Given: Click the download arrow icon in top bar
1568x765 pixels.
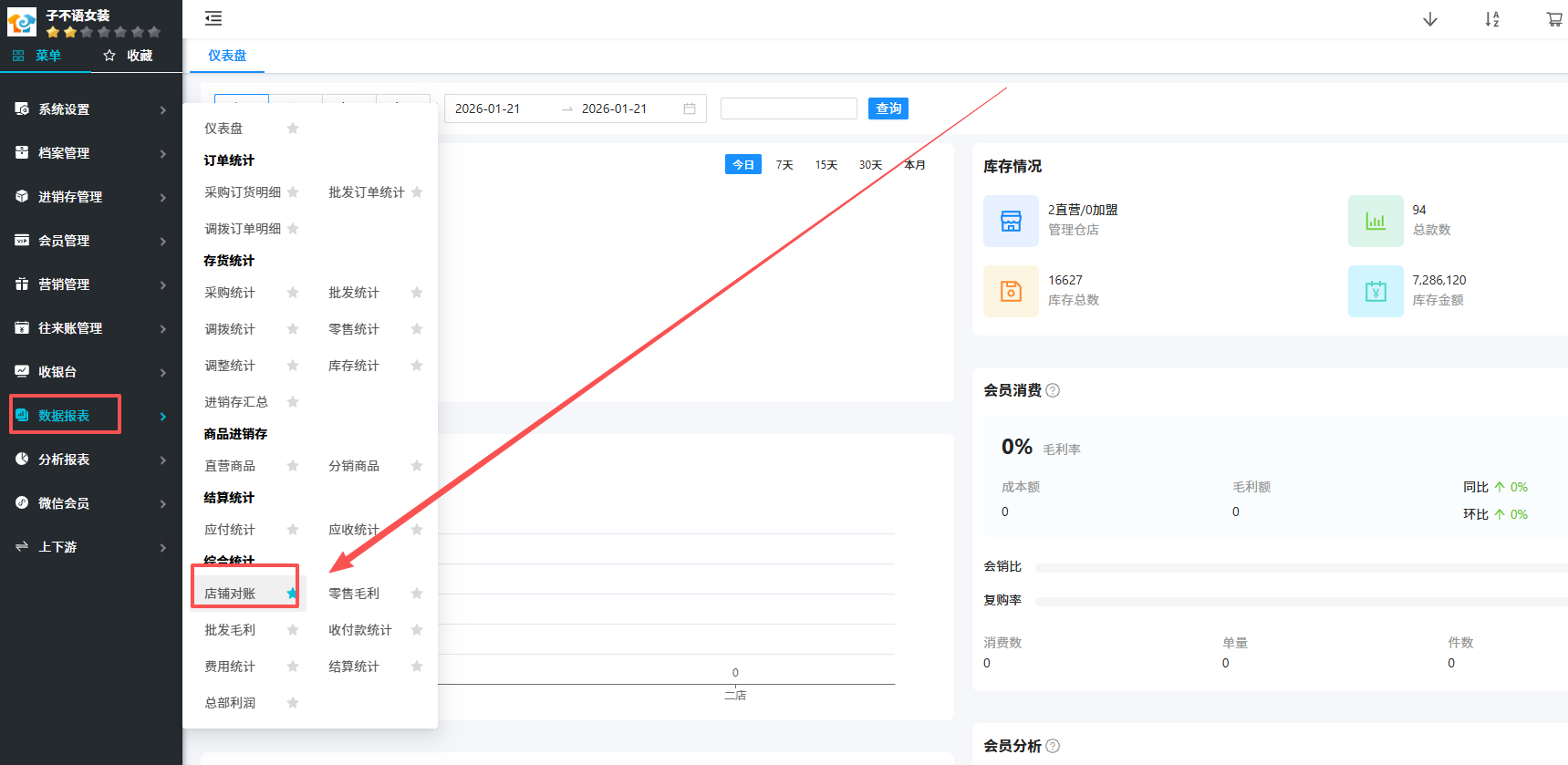Looking at the screenshot, I should [x=1430, y=19].
